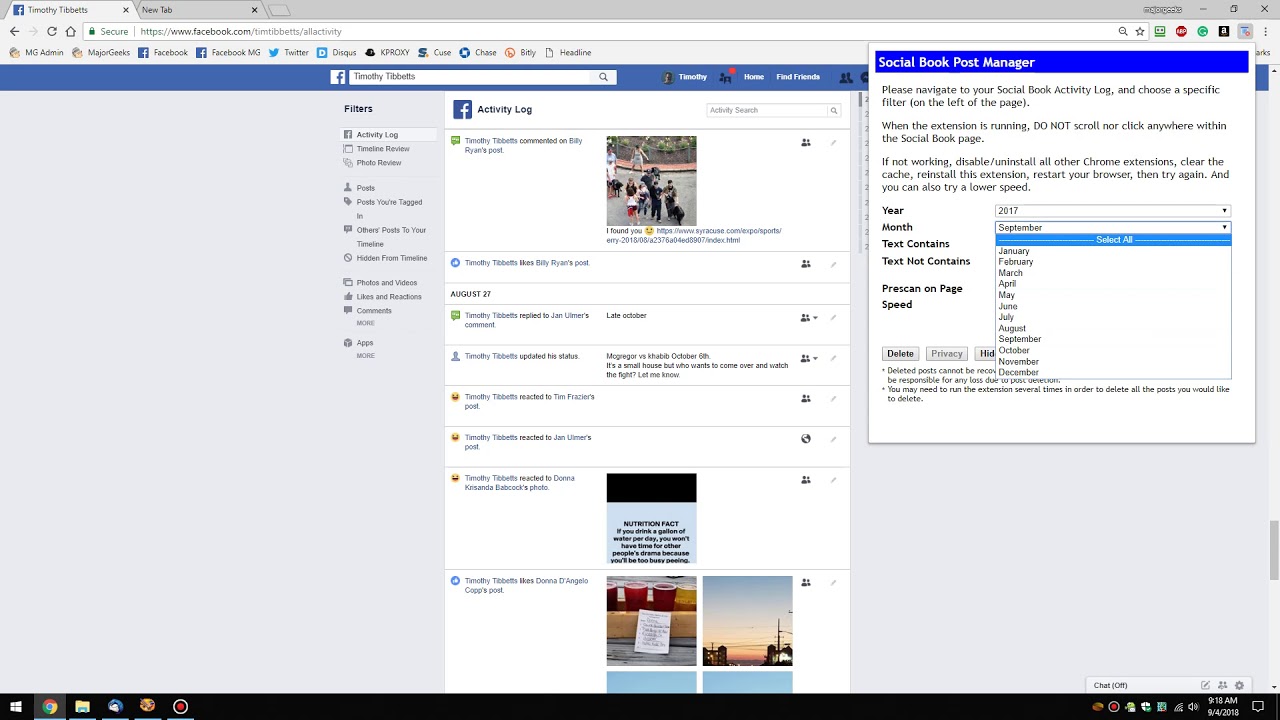
Task: Select August from the month list
Action: [1113, 328]
